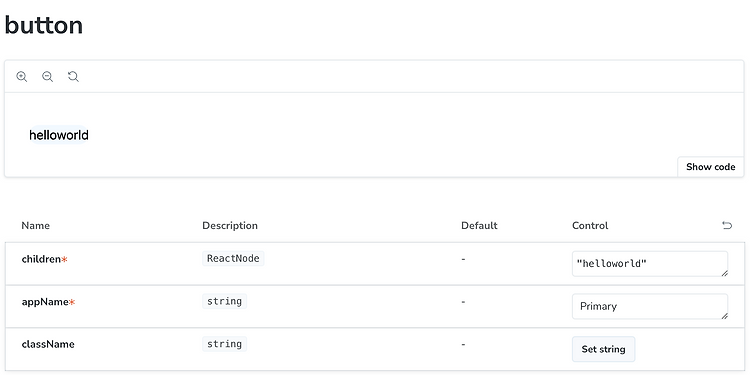Click the Control column header
750x375 pixels.
pos(590,225)
